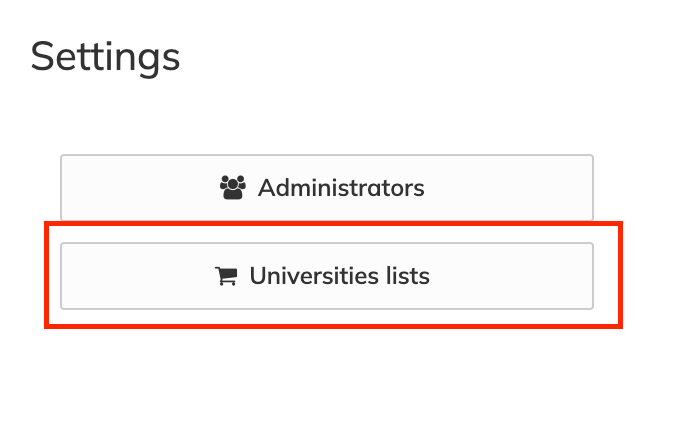Navigate to the Universities lists section

coord(327,276)
